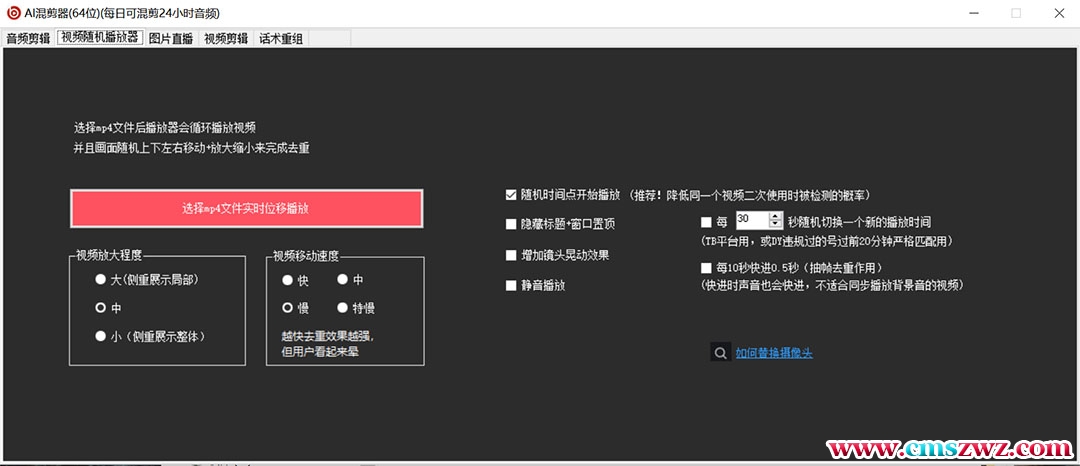Click the seconds input field showing 30

[750, 220]
